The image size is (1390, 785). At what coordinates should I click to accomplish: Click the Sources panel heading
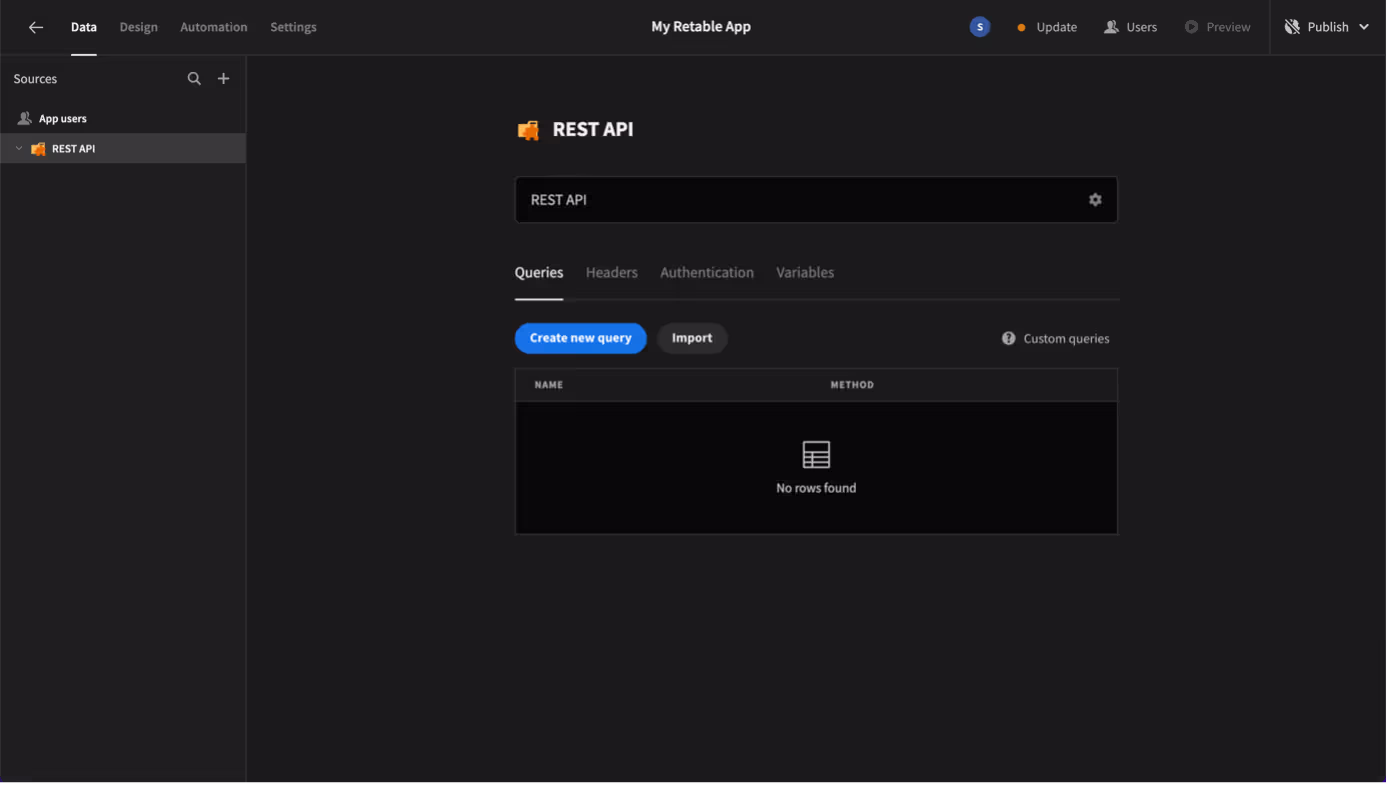[x=35, y=79]
